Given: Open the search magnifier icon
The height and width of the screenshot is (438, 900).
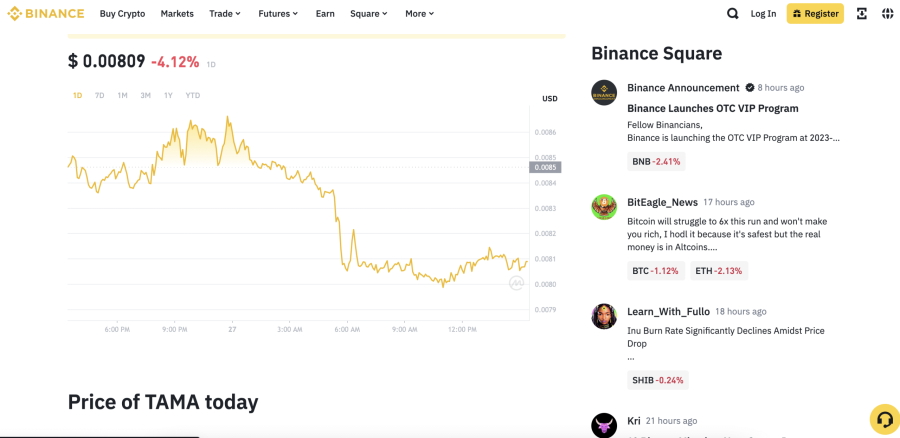Looking at the screenshot, I should (x=732, y=14).
